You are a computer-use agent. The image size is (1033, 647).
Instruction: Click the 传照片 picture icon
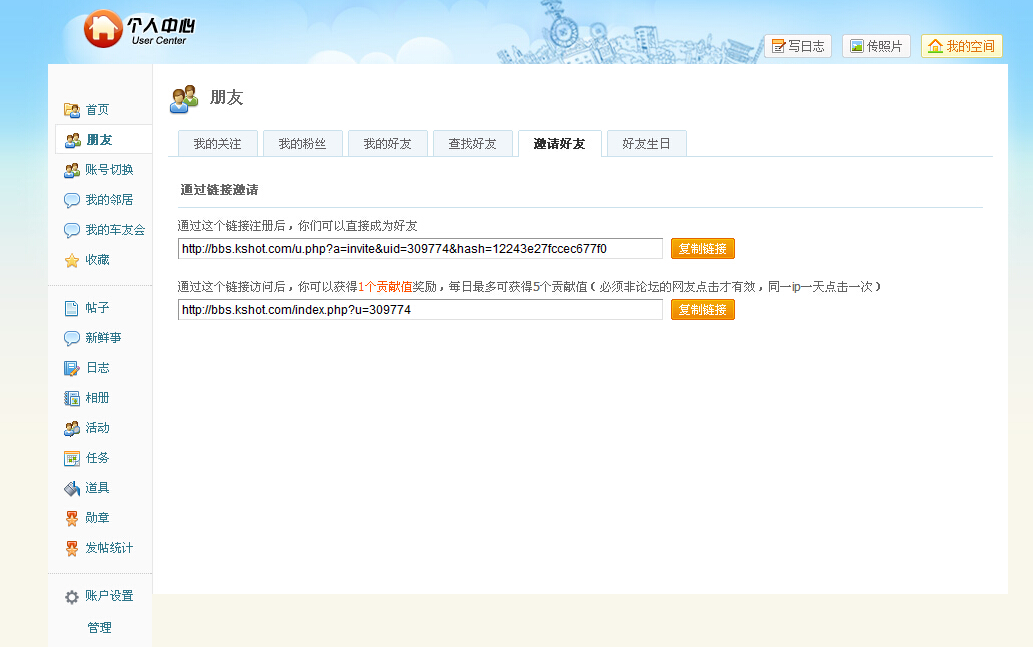(856, 46)
